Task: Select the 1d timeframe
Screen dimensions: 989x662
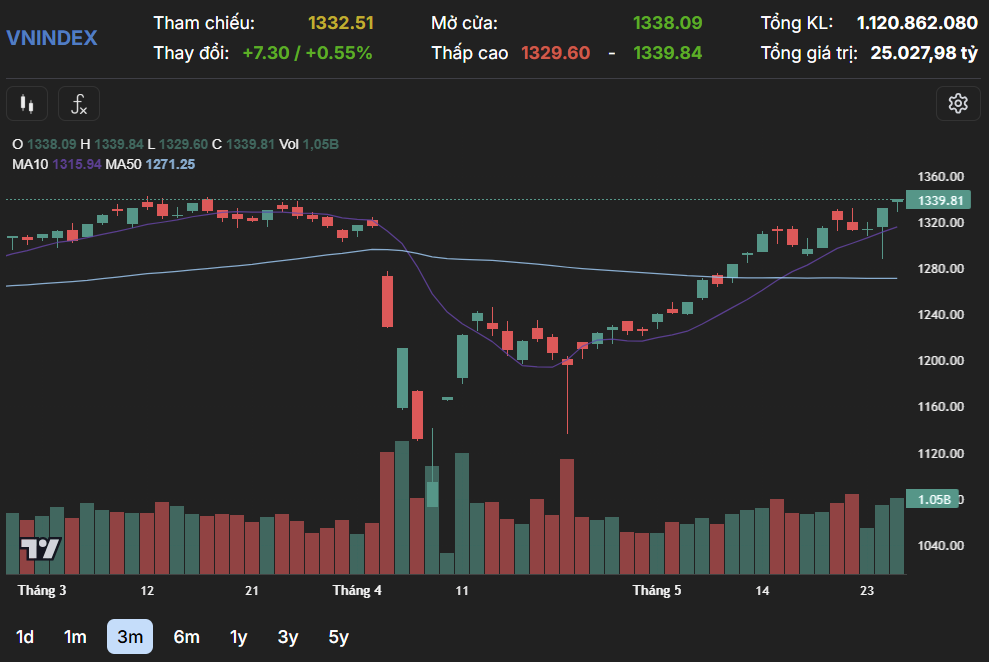Action: 25,637
